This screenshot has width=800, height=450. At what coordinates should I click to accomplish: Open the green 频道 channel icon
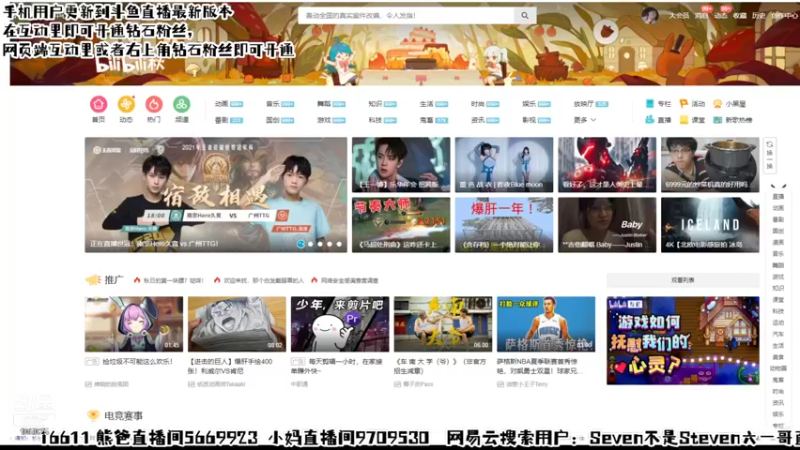tap(181, 104)
